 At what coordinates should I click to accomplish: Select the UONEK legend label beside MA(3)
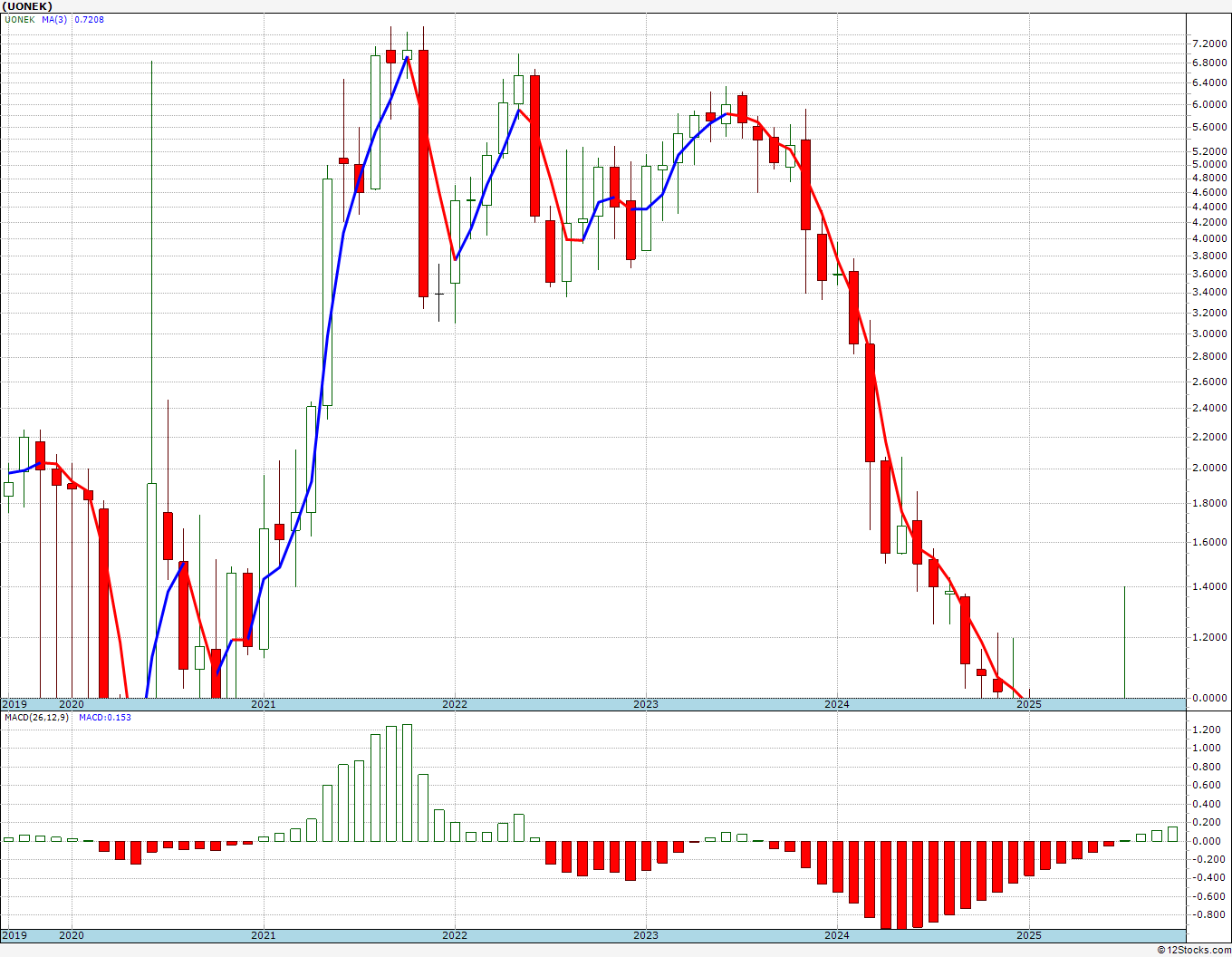tap(19, 19)
